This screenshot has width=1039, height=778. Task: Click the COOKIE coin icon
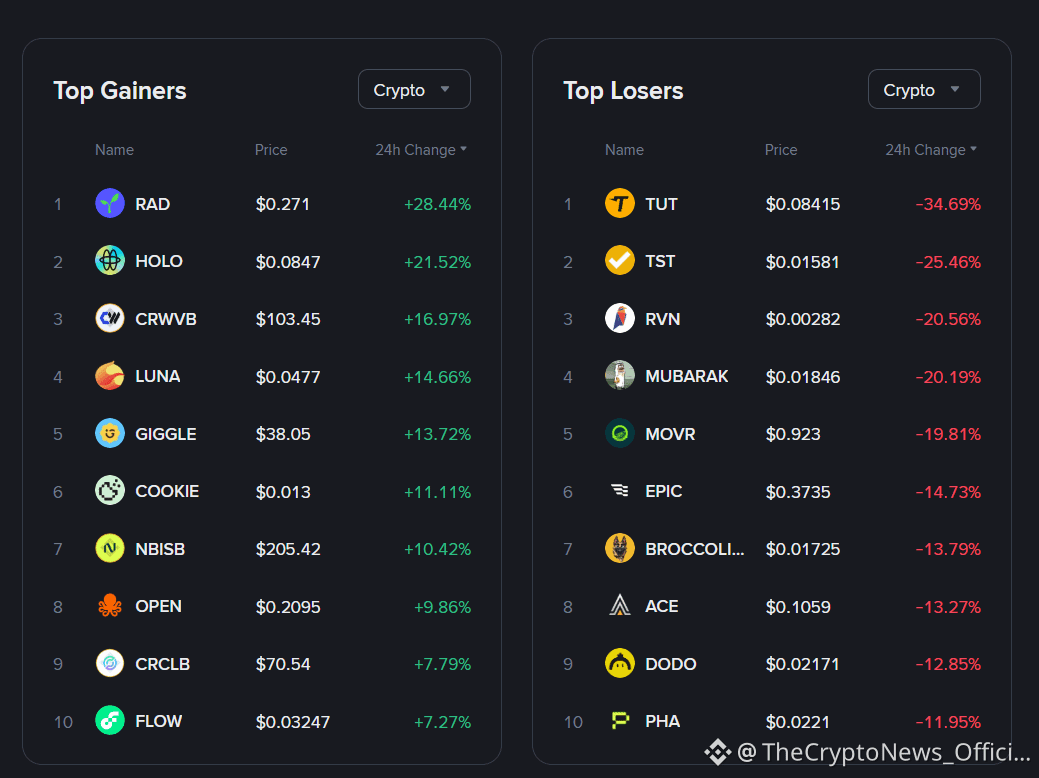coord(110,491)
